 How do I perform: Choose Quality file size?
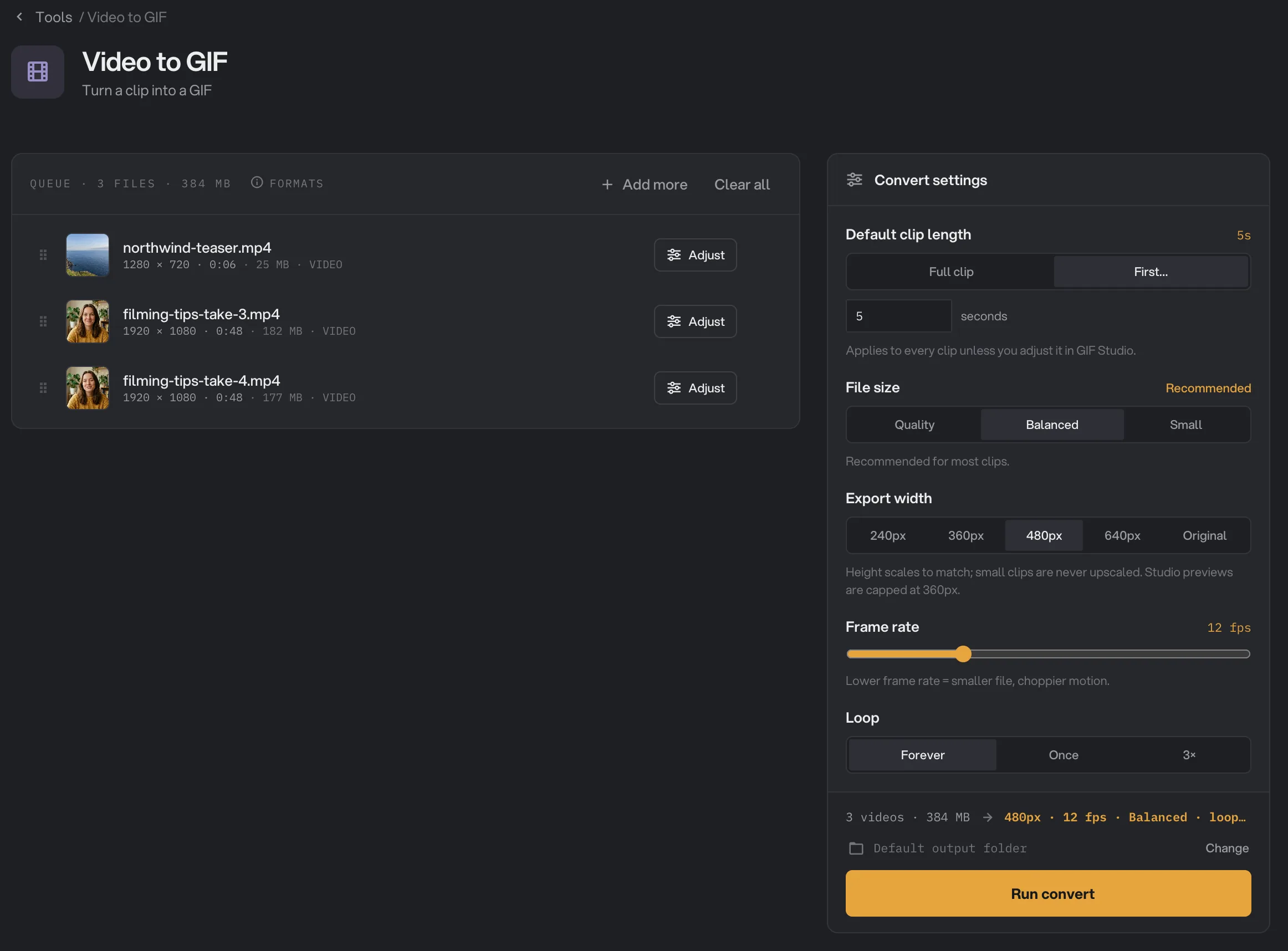coord(914,425)
